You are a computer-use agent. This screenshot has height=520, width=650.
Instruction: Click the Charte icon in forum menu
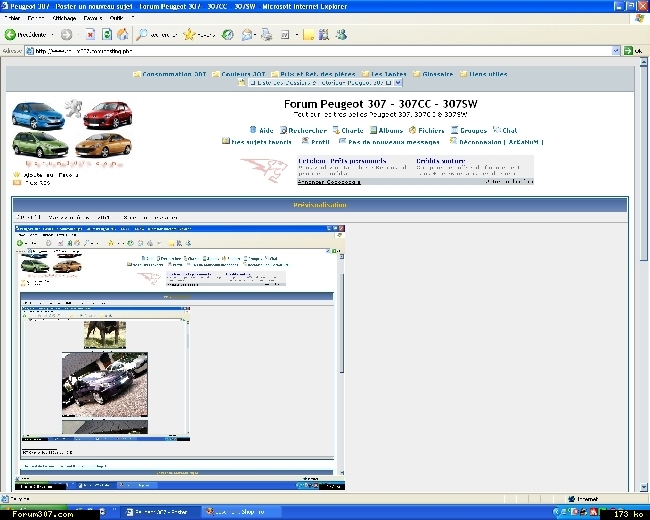[336, 130]
